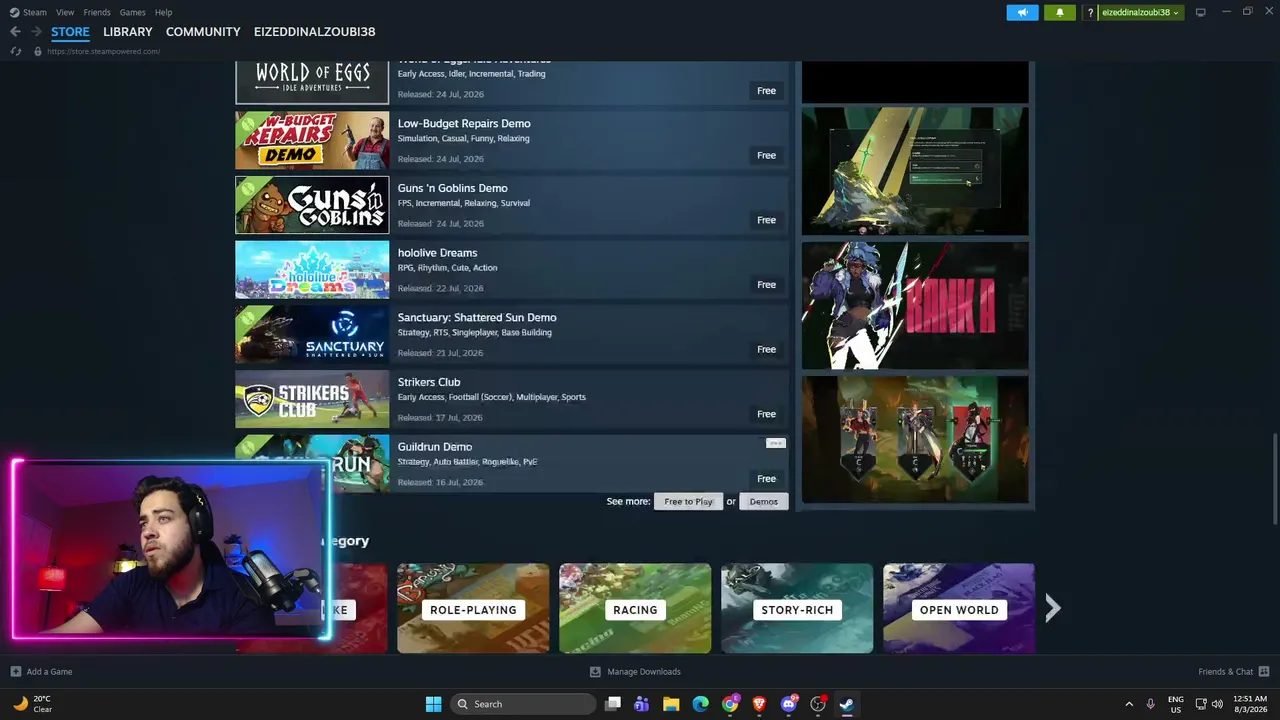Screen dimensions: 1280x720
Task: Expand the eizeddinalzoubi38 account dropdown
Action: [x=1139, y=12]
